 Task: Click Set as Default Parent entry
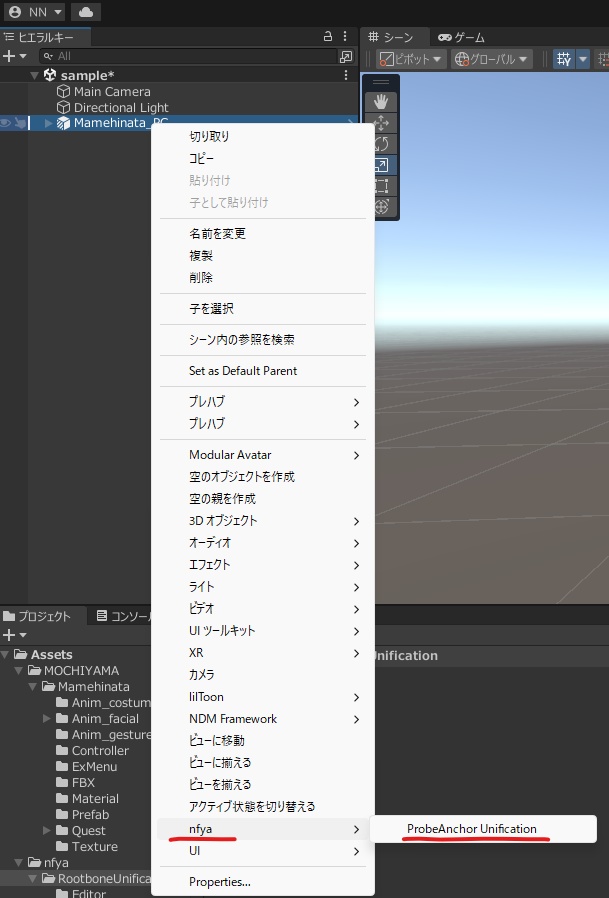tap(262, 371)
